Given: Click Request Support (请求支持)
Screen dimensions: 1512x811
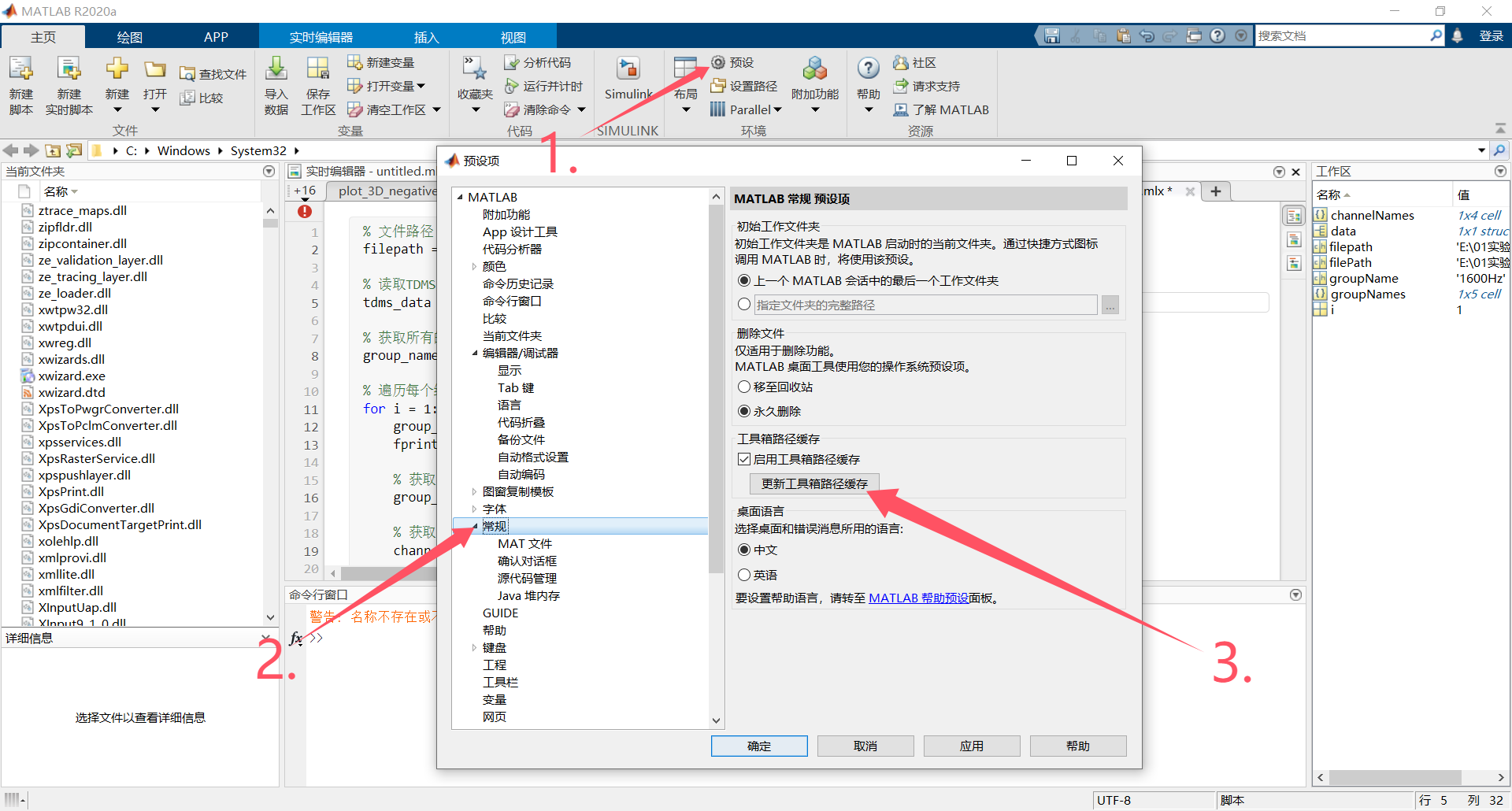Looking at the screenshot, I should (927, 86).
